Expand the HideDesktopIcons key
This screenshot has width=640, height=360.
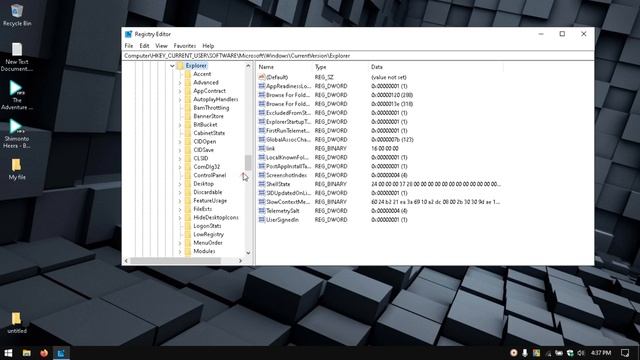pyautogui.click(x=180, y=218)
